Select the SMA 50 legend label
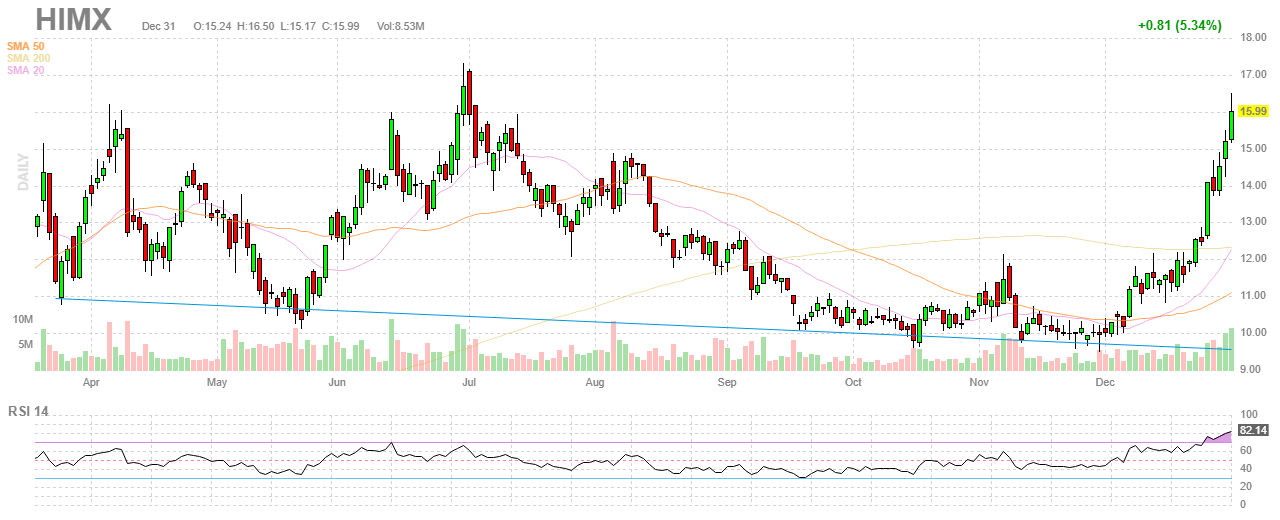The width and height of the screenshot is (1280, 520). (26, 46)
